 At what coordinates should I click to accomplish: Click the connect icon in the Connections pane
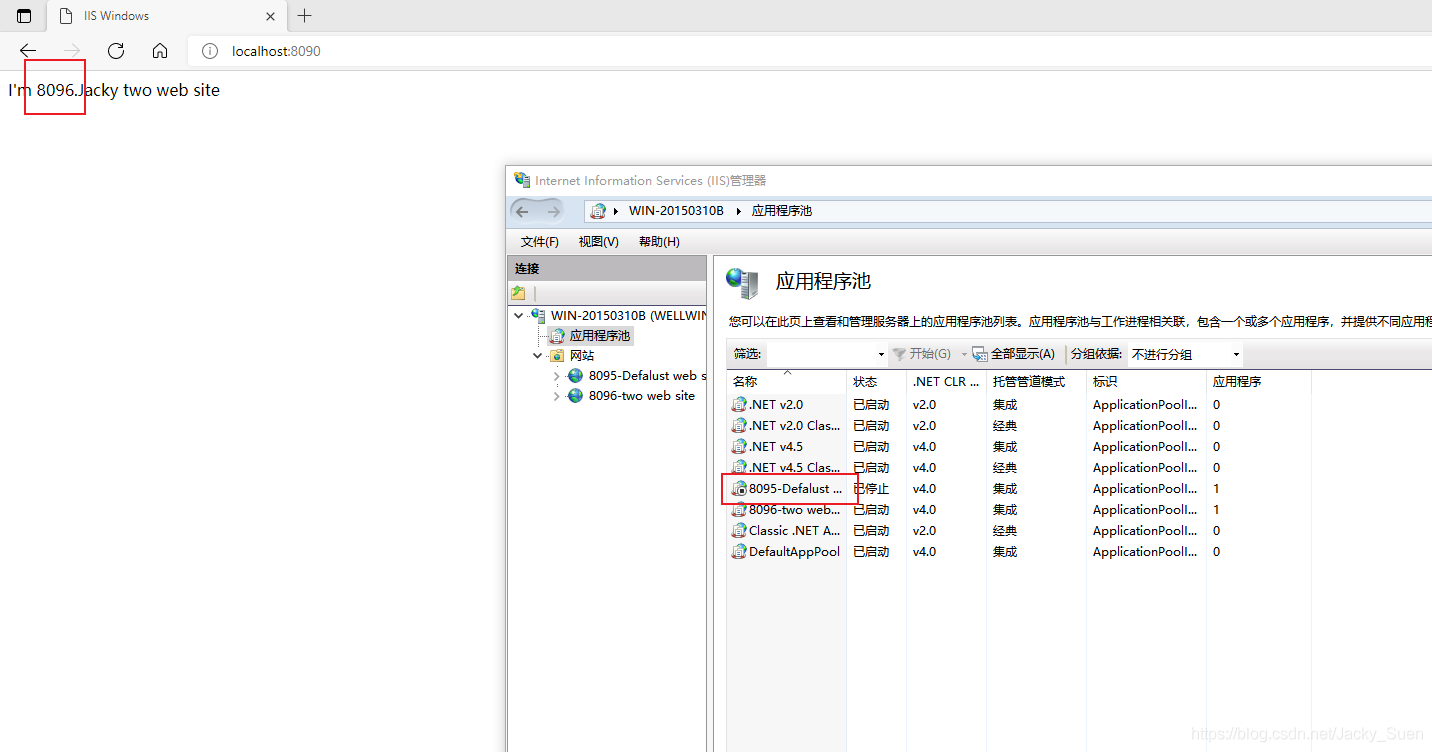point(518,293)
